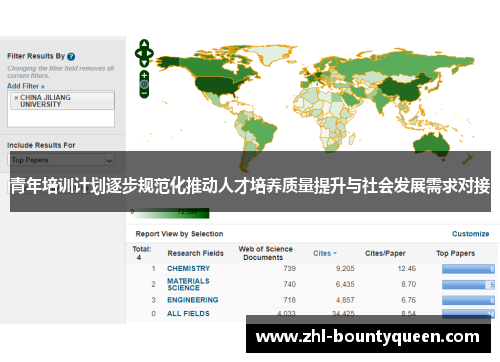Select the 4,857 cites value
The image size is (500, 362).
click(x=345, y=300)
